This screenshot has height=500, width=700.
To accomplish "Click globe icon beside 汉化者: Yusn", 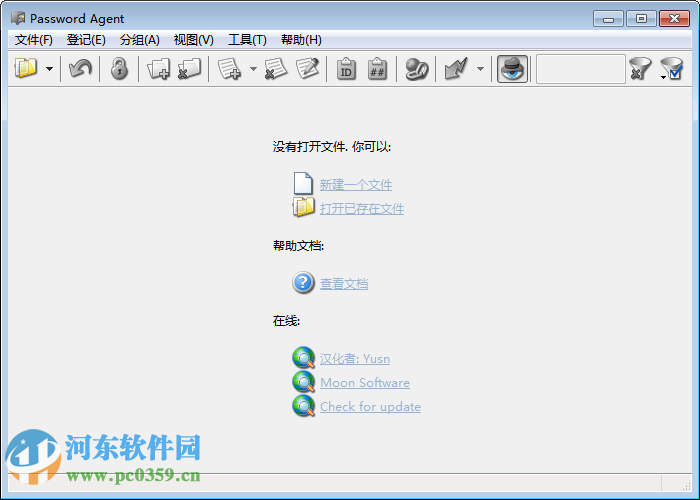I will (x=304, y=358).
